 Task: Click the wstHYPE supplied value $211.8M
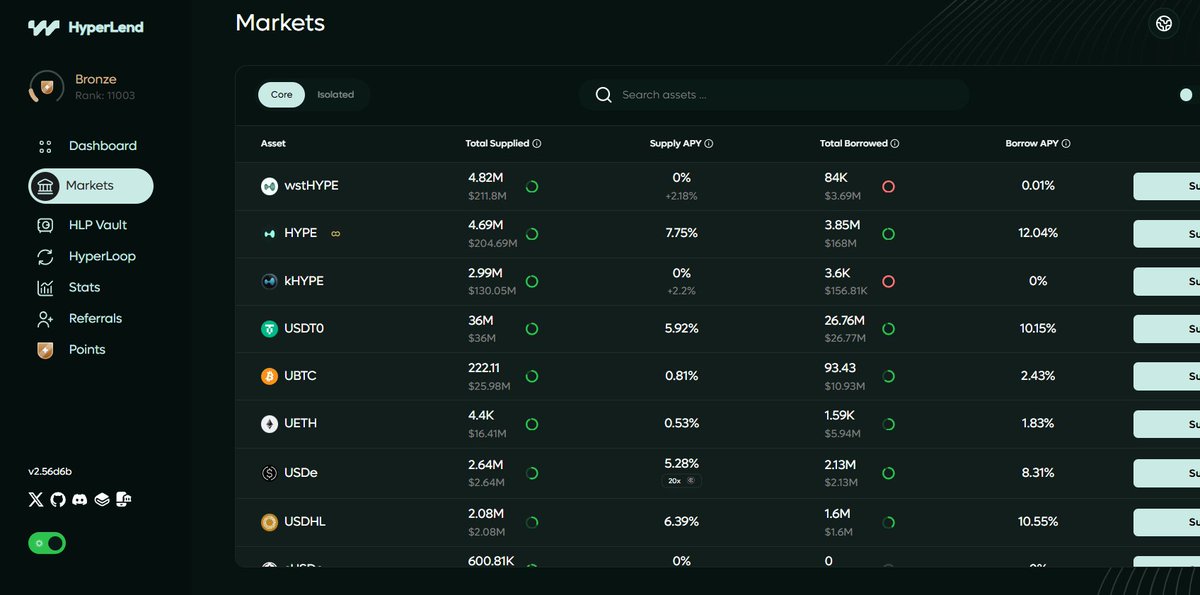pos(489,196)
